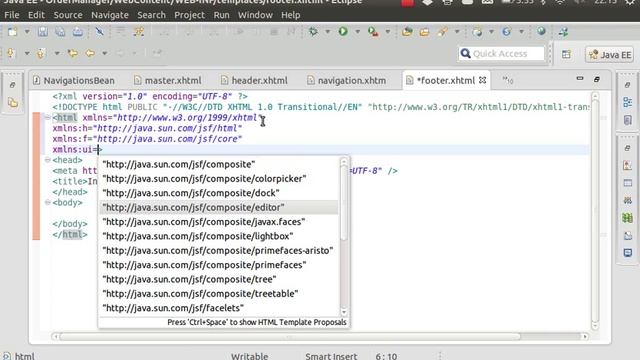Open the Project menu

tap(189, 15)
